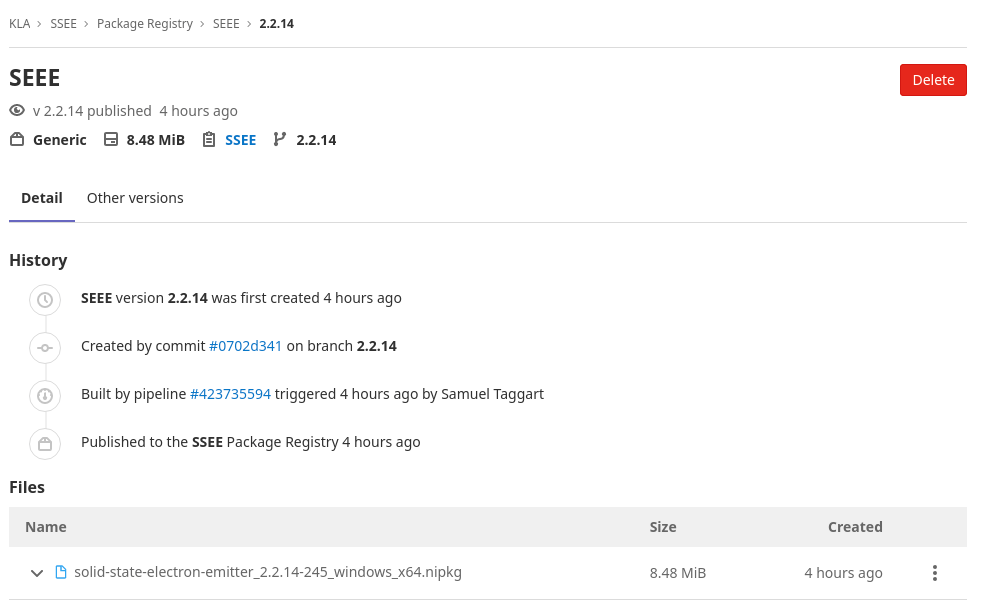Image resolution: width=993 pixels, height=613 pixels.
Task: Click the file icon before nipkg filename
Action: 61,572
